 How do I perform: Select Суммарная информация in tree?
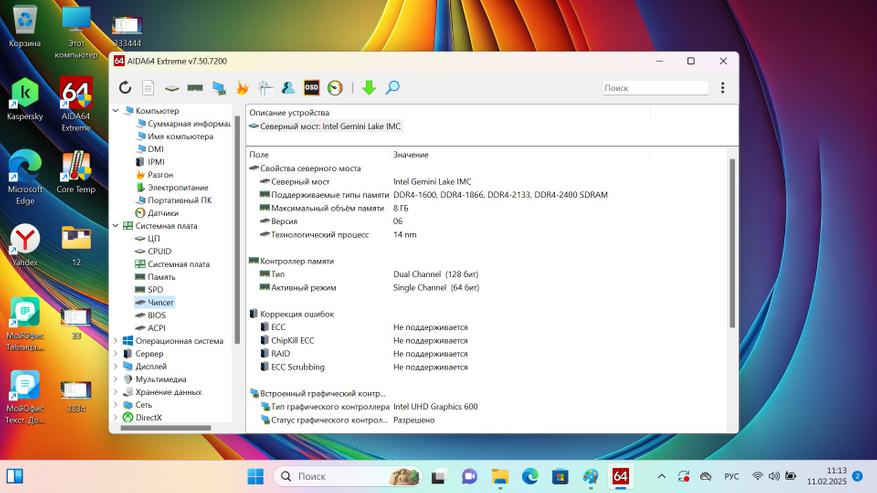click(183, 124)
